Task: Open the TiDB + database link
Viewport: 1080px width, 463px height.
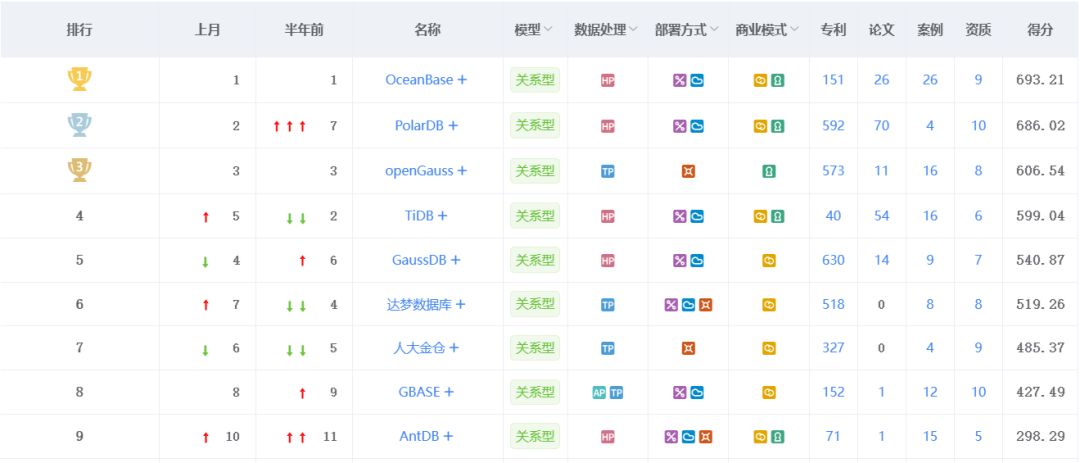Action: pyautogui.click(x=426, y=216)
